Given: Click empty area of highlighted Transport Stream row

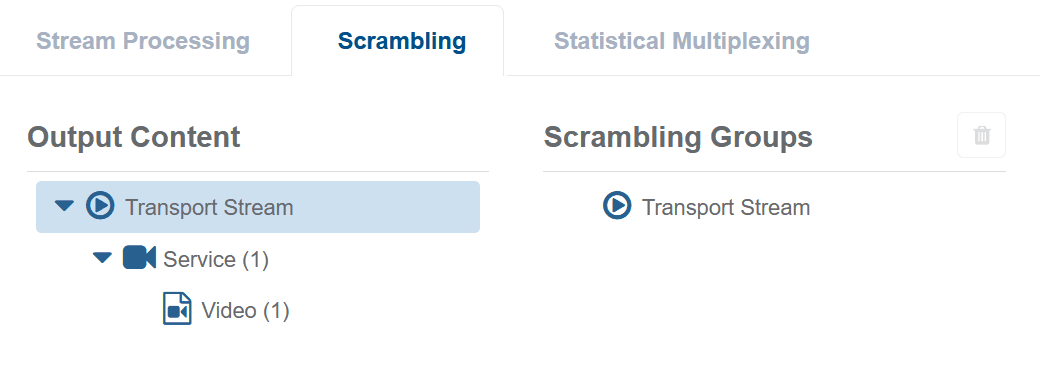Looking at the screenshot, I should click(x=385, y=207).
